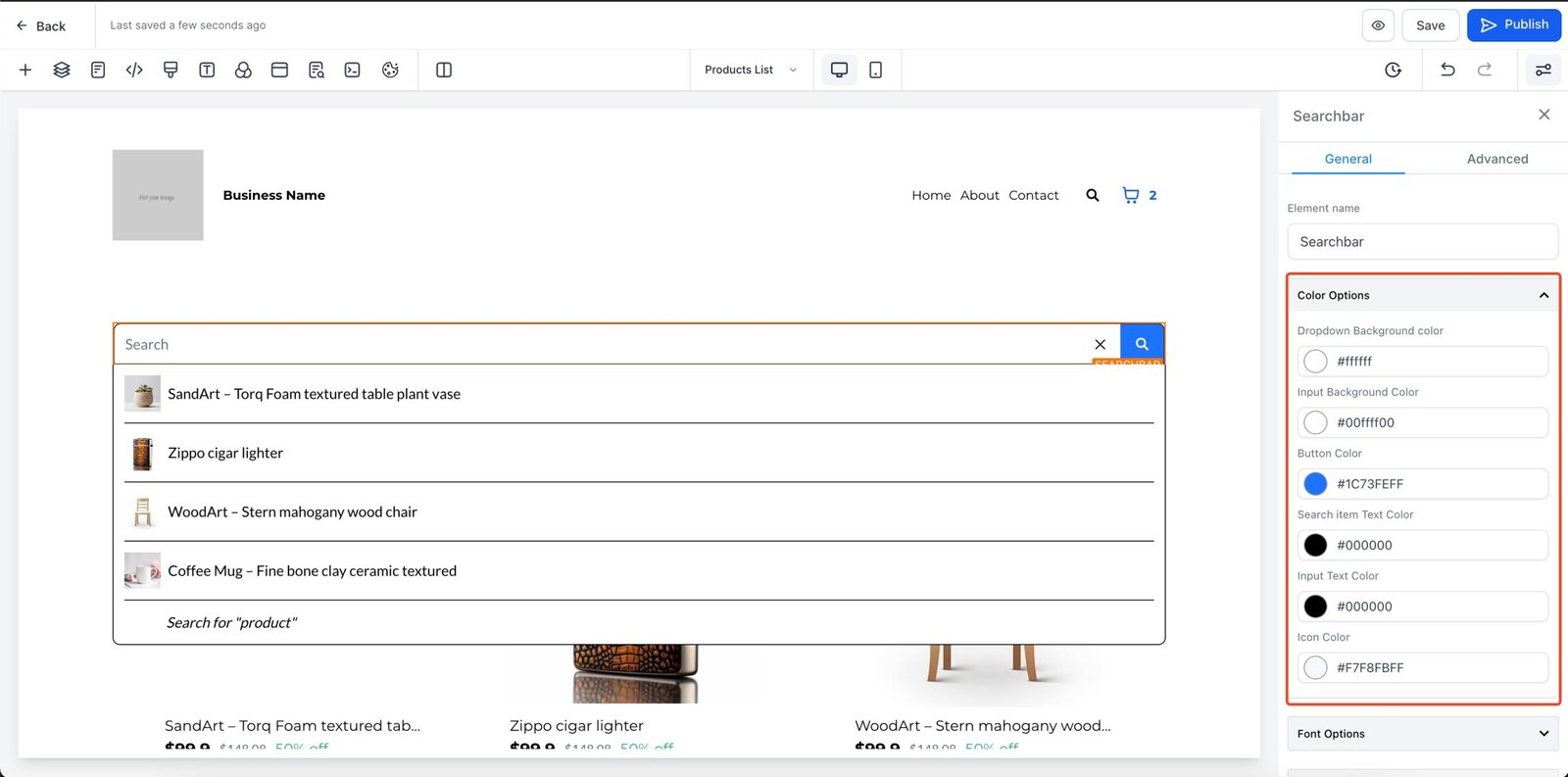
Task: Open the custom code brackets icon
Action: click(x=134, y=70)
